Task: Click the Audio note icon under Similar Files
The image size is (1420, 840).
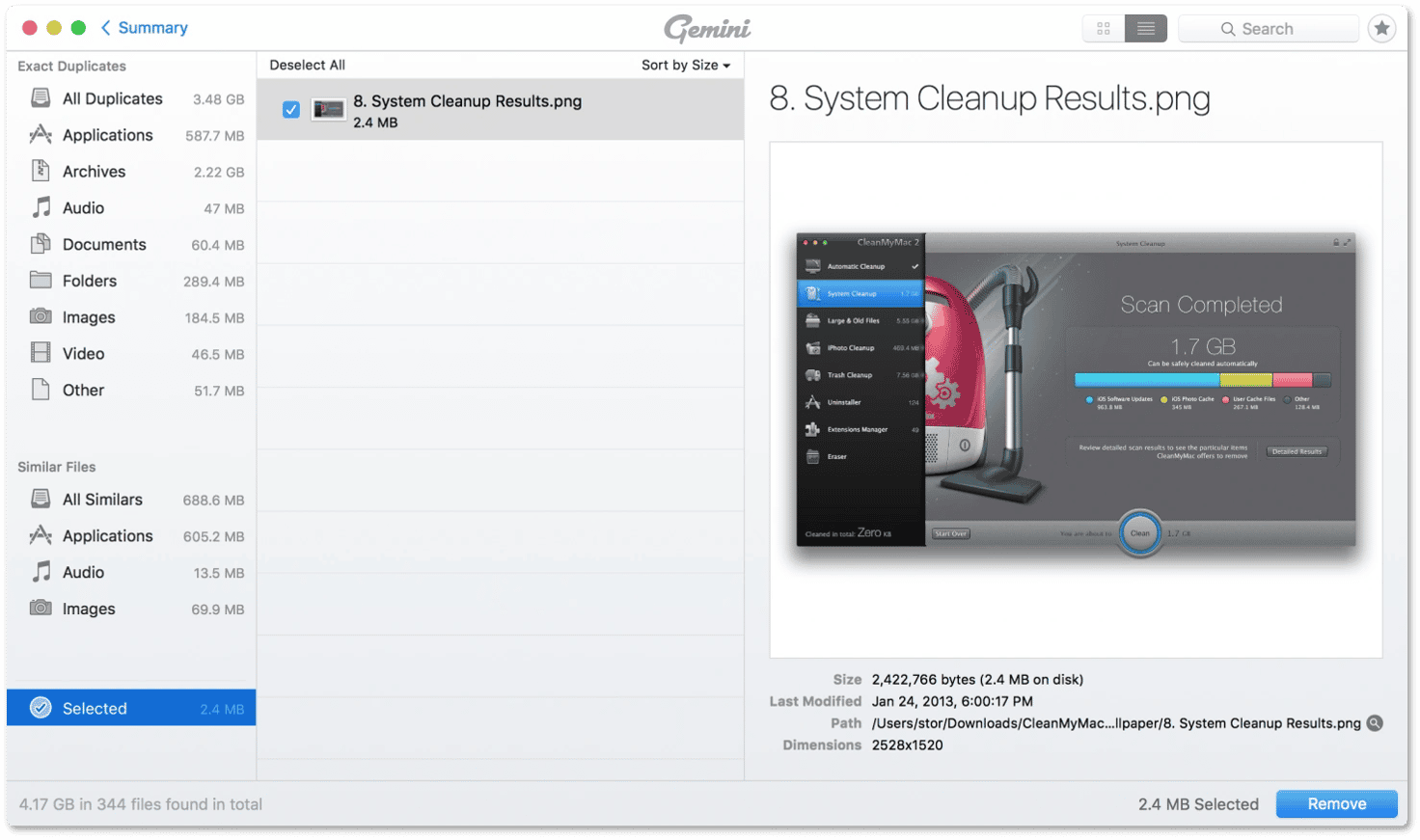Action: tap(41, 572)
